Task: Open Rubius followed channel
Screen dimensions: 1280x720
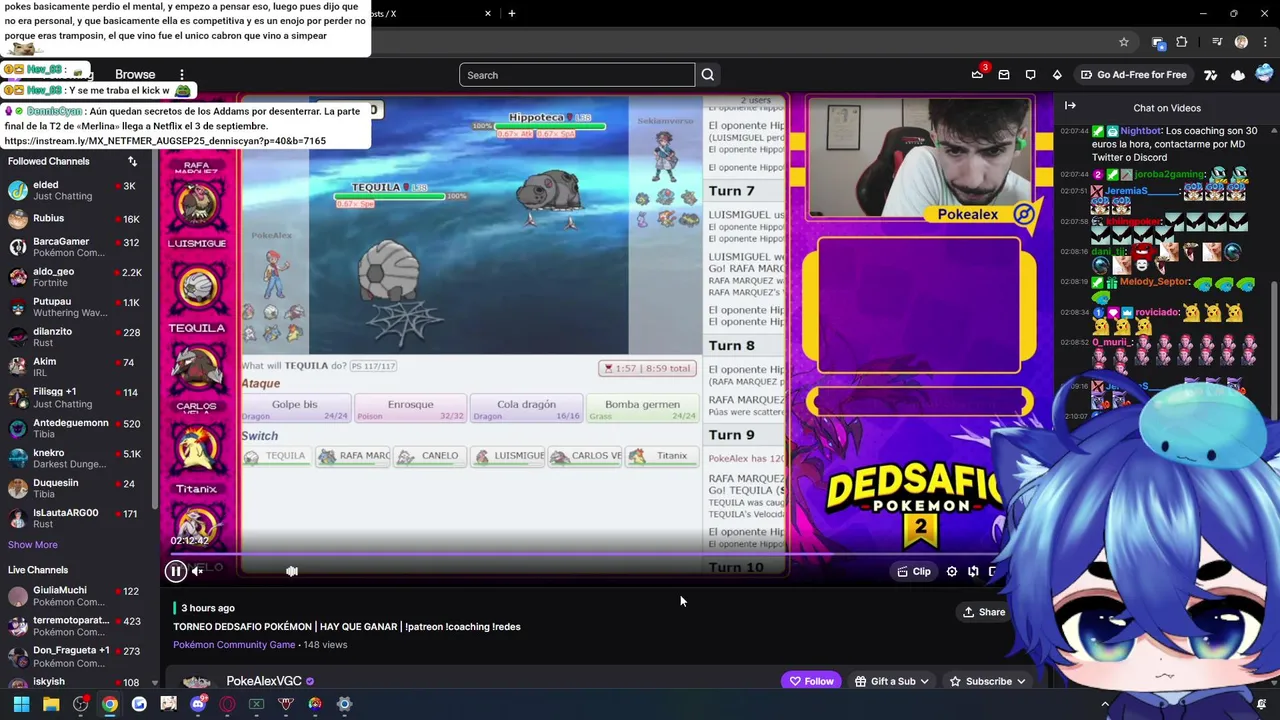Action: point(77,219)
